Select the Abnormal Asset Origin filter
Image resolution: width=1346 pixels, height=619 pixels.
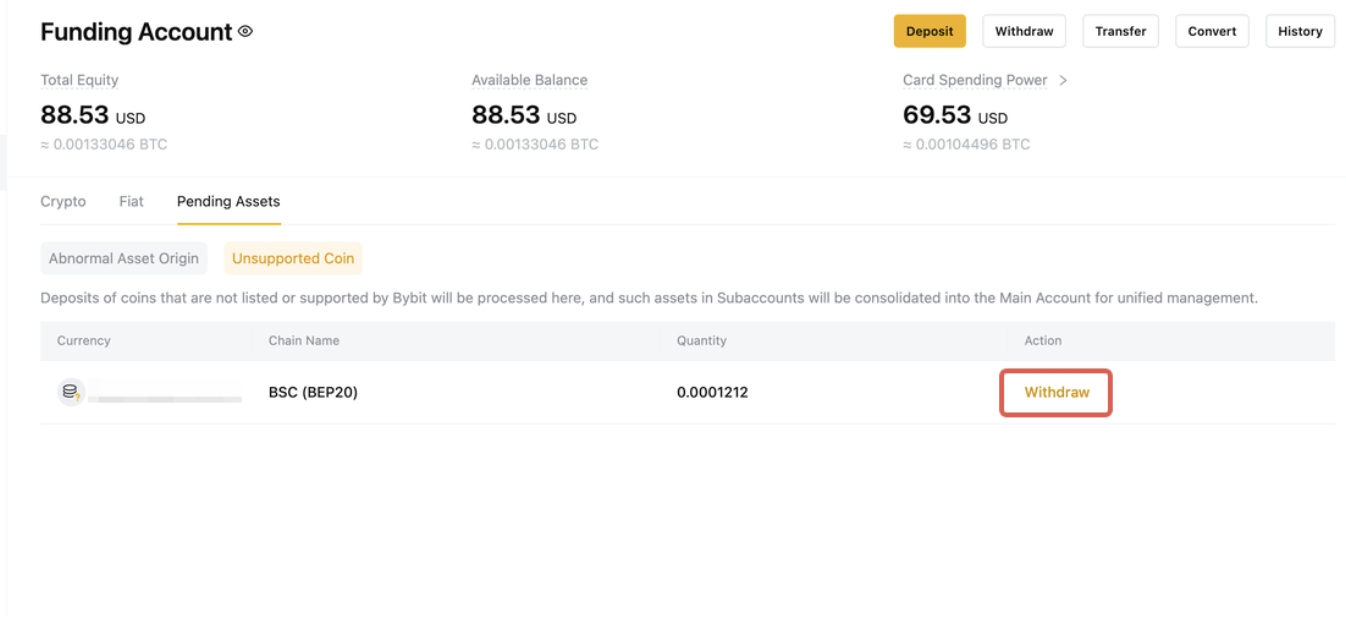[124, 258]
